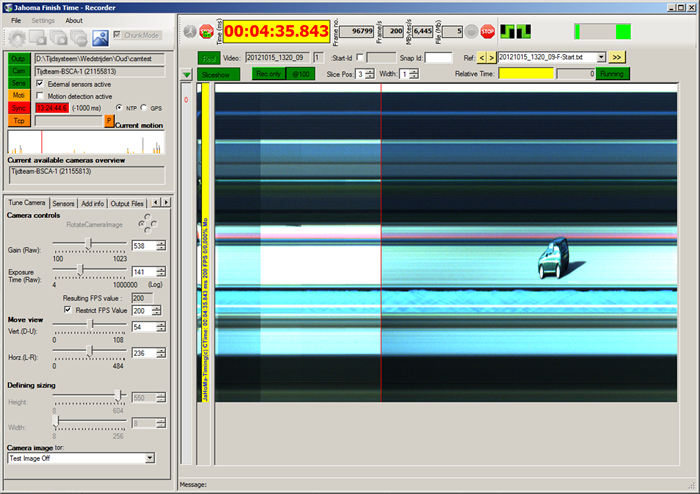
Task: Click the Gain (Raw) slider
Action: (x=89, y=244)
